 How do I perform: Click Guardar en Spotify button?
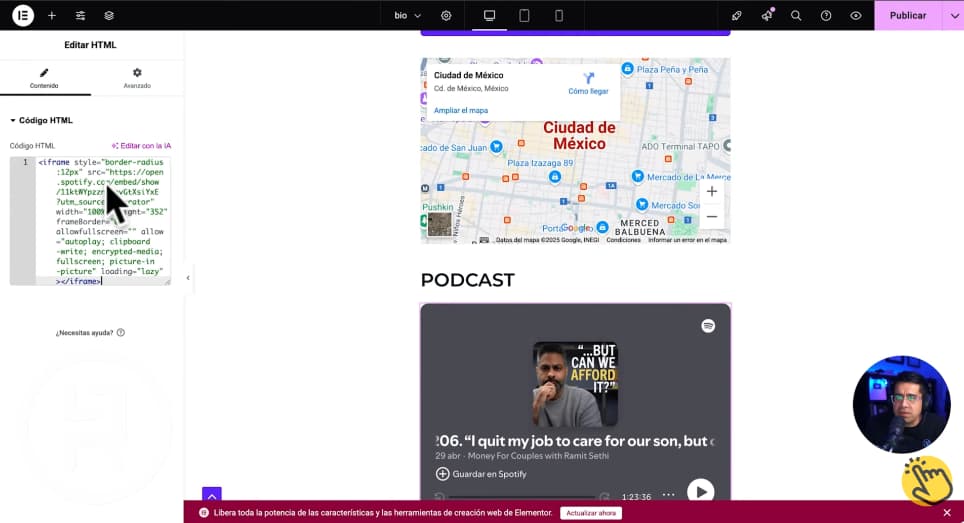tap(481, 474)
